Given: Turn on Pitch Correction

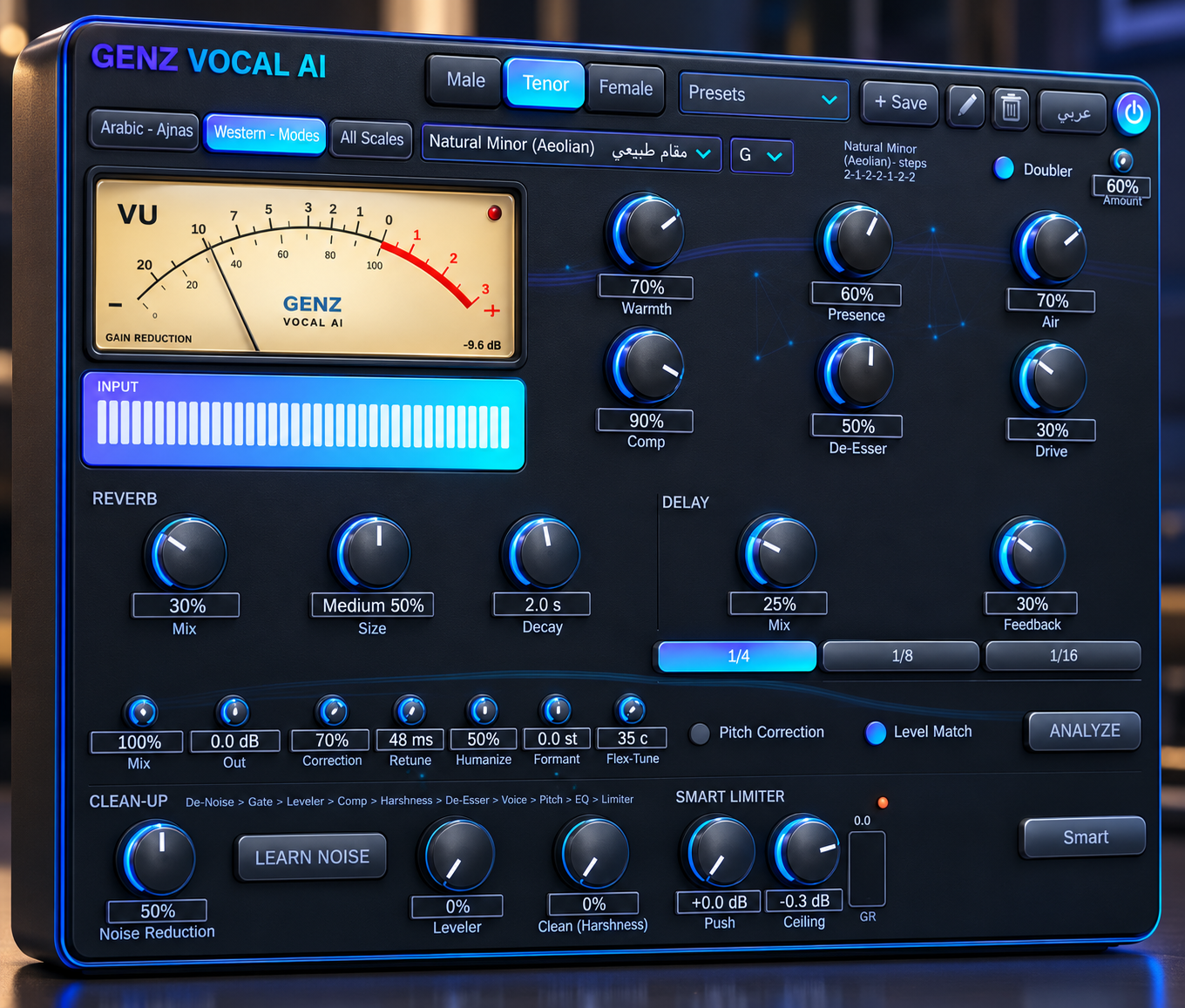Looking at the screenshot, I should click(x=700, y=734).
